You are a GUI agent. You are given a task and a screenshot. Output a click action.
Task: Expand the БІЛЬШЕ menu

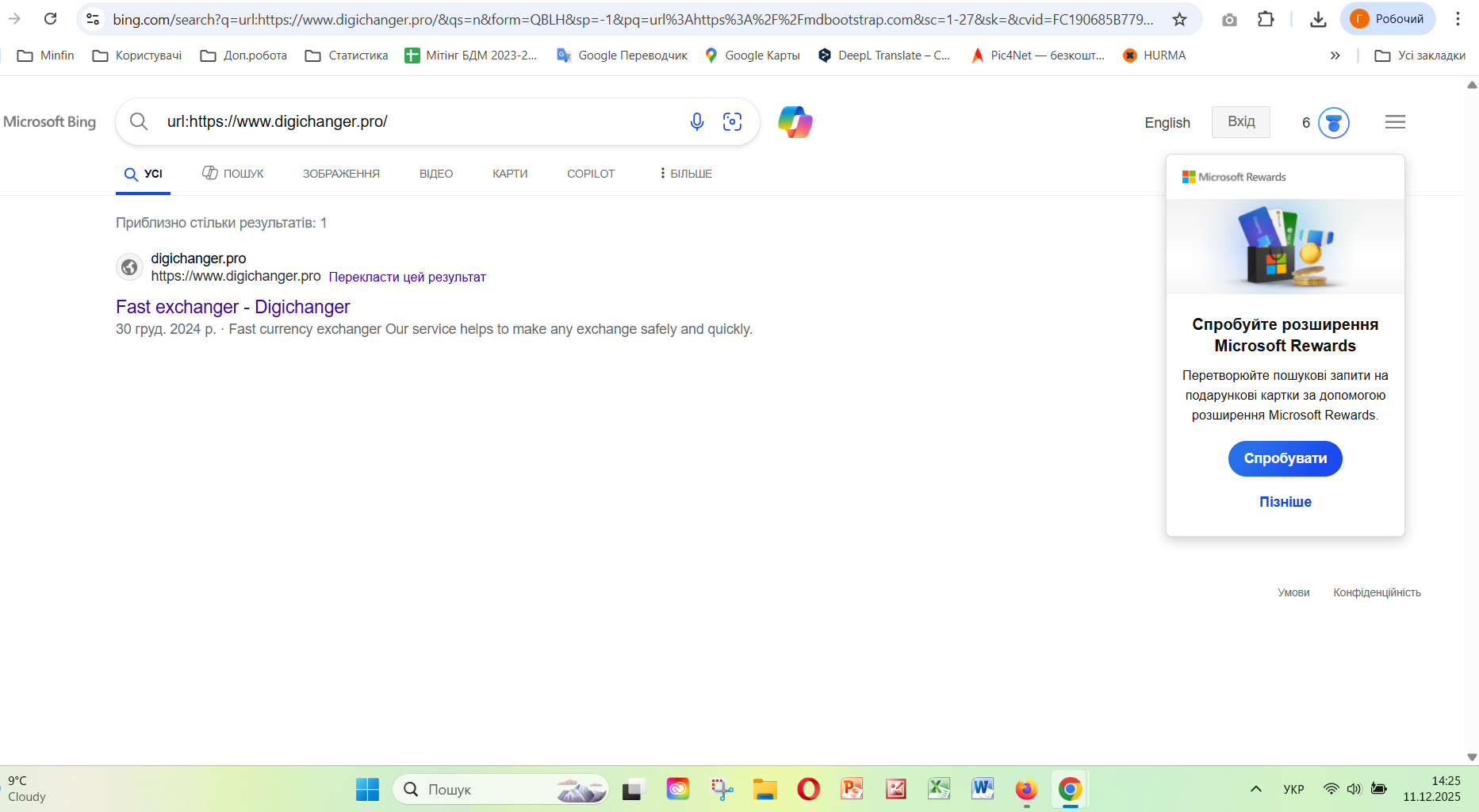tap(686, 174)
